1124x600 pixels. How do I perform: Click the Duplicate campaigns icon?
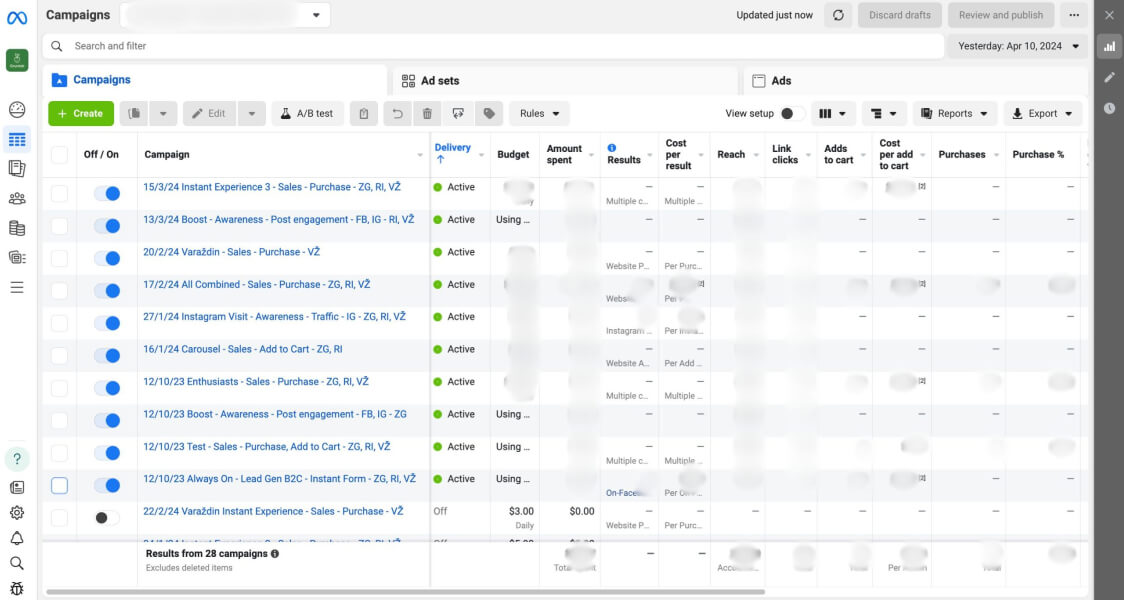[134, 113]
